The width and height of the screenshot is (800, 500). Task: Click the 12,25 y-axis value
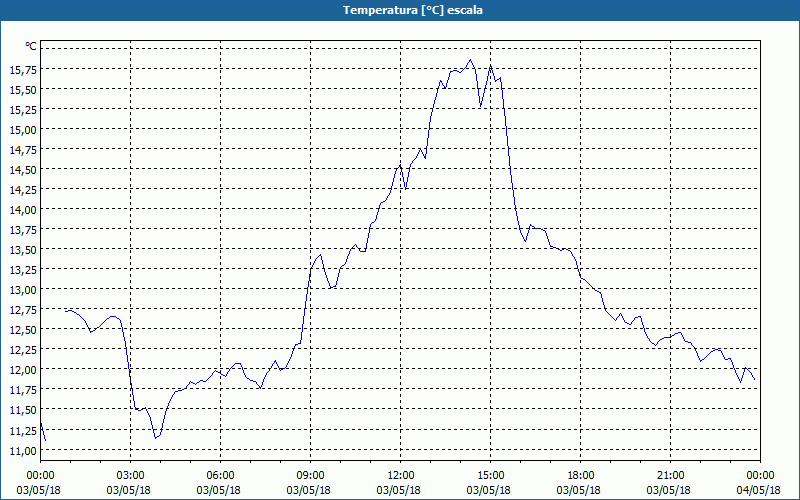[23, 350]
